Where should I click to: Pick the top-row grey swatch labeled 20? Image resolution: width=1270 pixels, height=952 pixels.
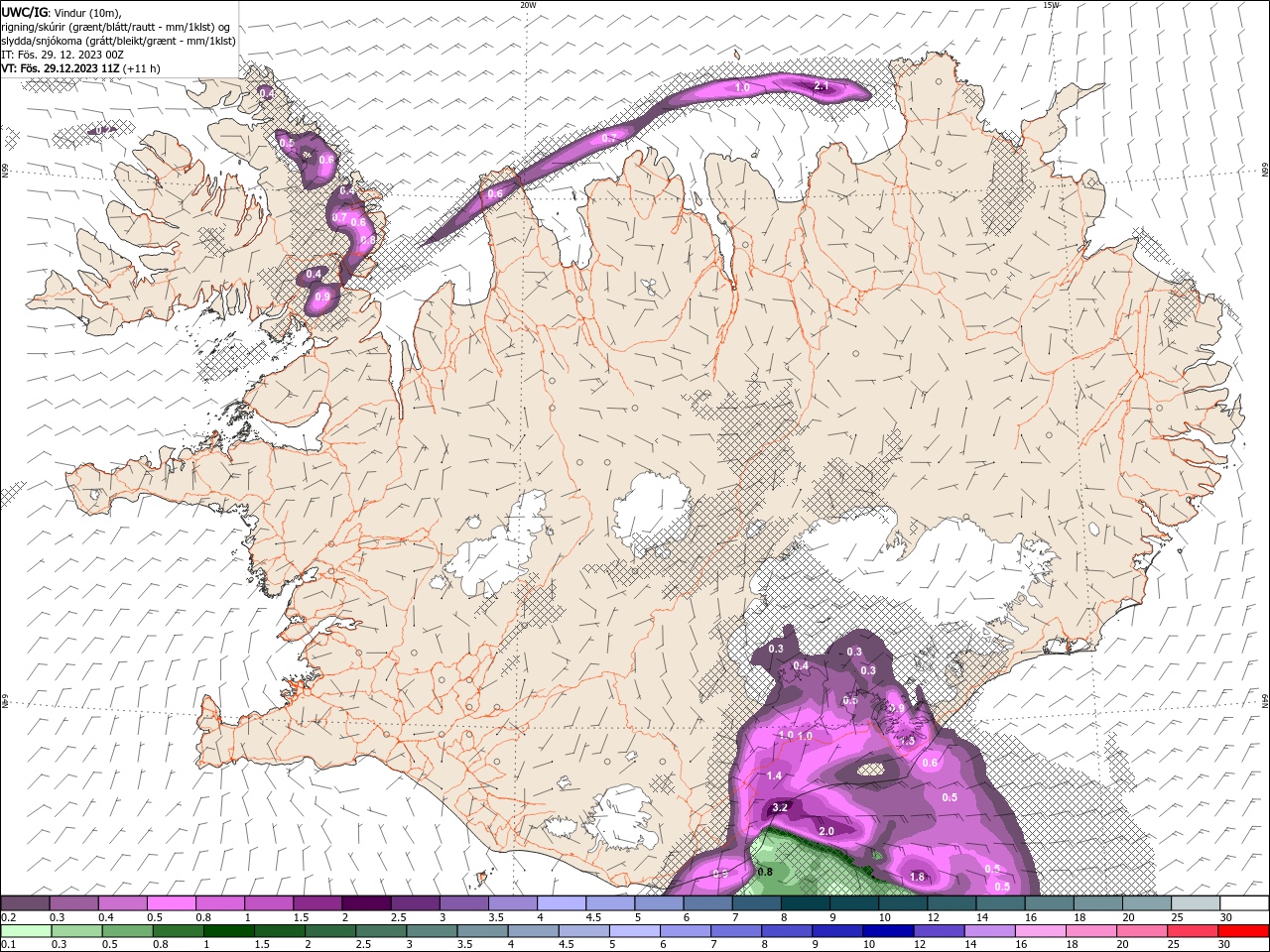1147,903
